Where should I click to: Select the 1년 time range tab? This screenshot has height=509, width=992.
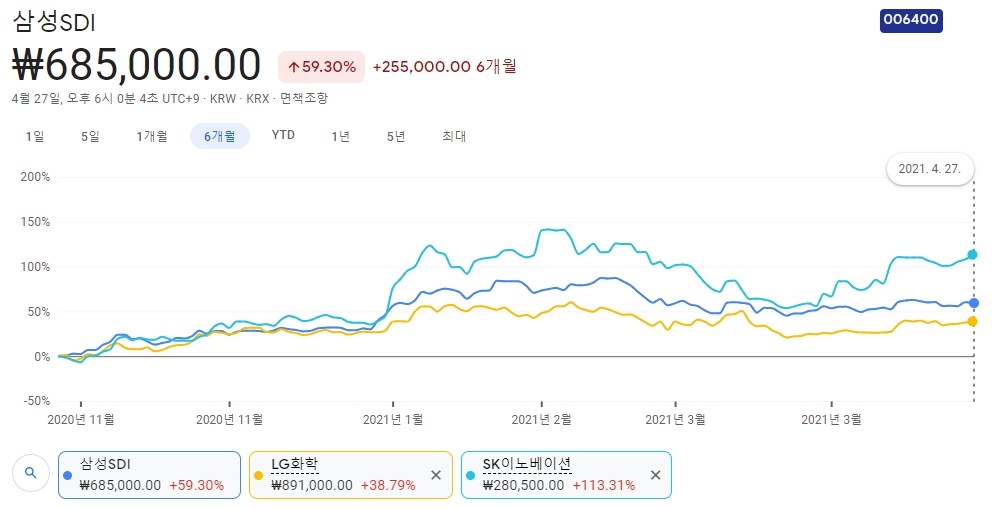coord(340,136)
